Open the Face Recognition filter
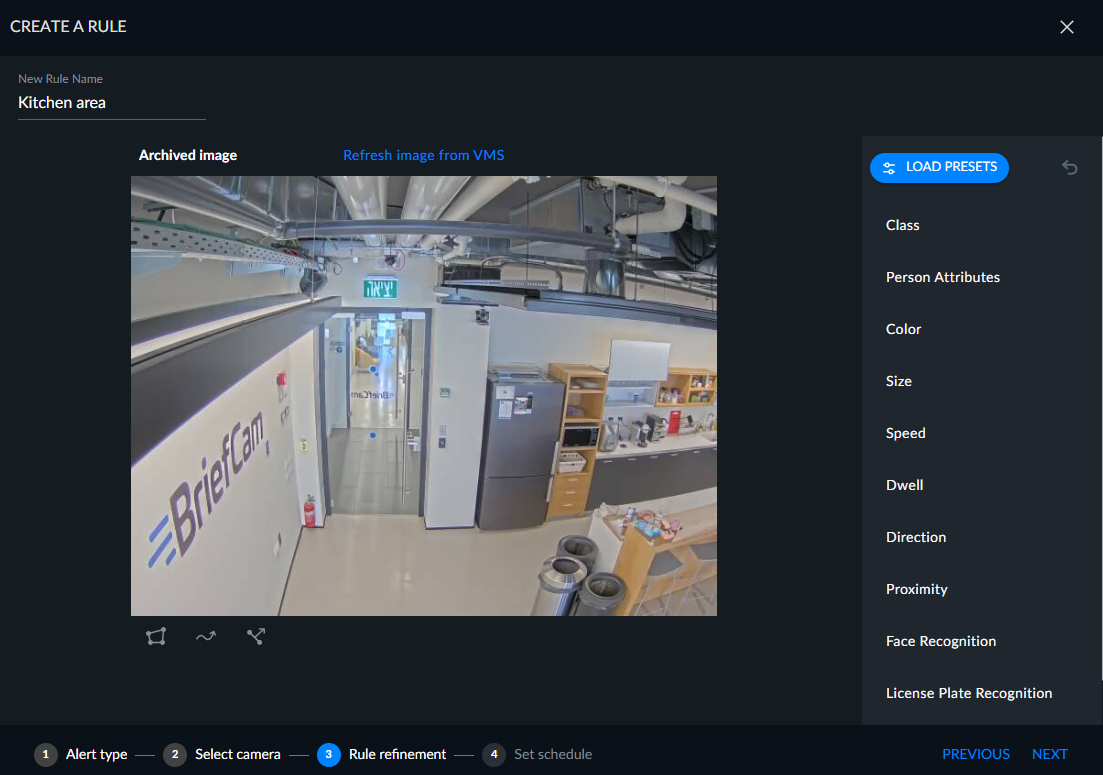This screenshot has width=1103, height=775. coord(941,641)
